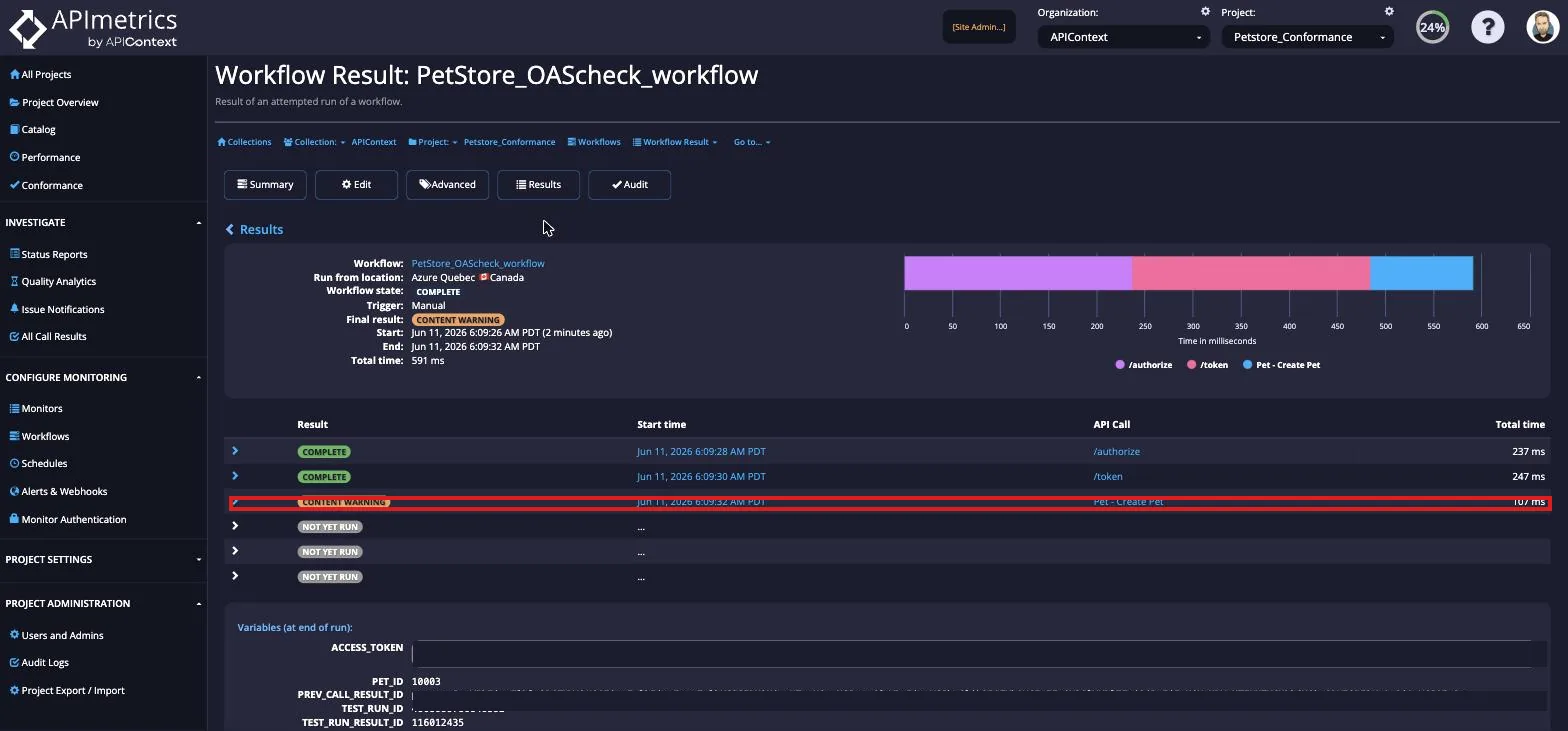Screen dimensions: 1568x731
Task: Click the APIContext breadcrumb link
Action: (x=374, y=142)
